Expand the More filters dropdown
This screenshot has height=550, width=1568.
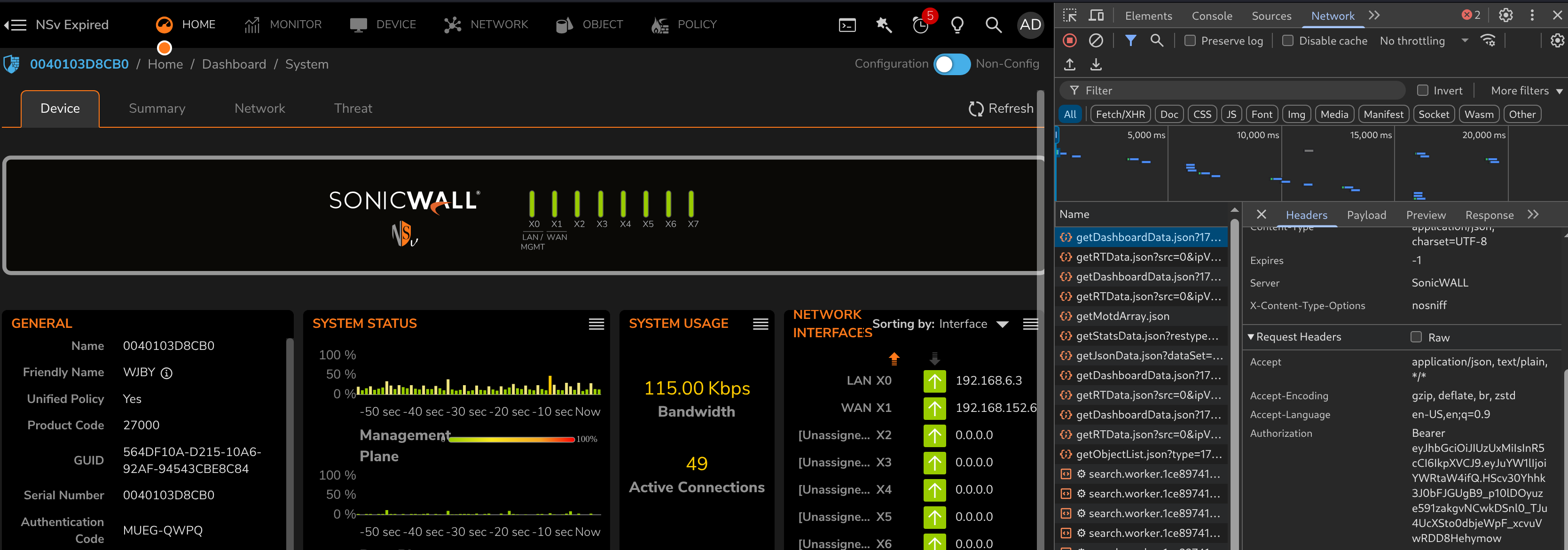tap(1526, 91)
